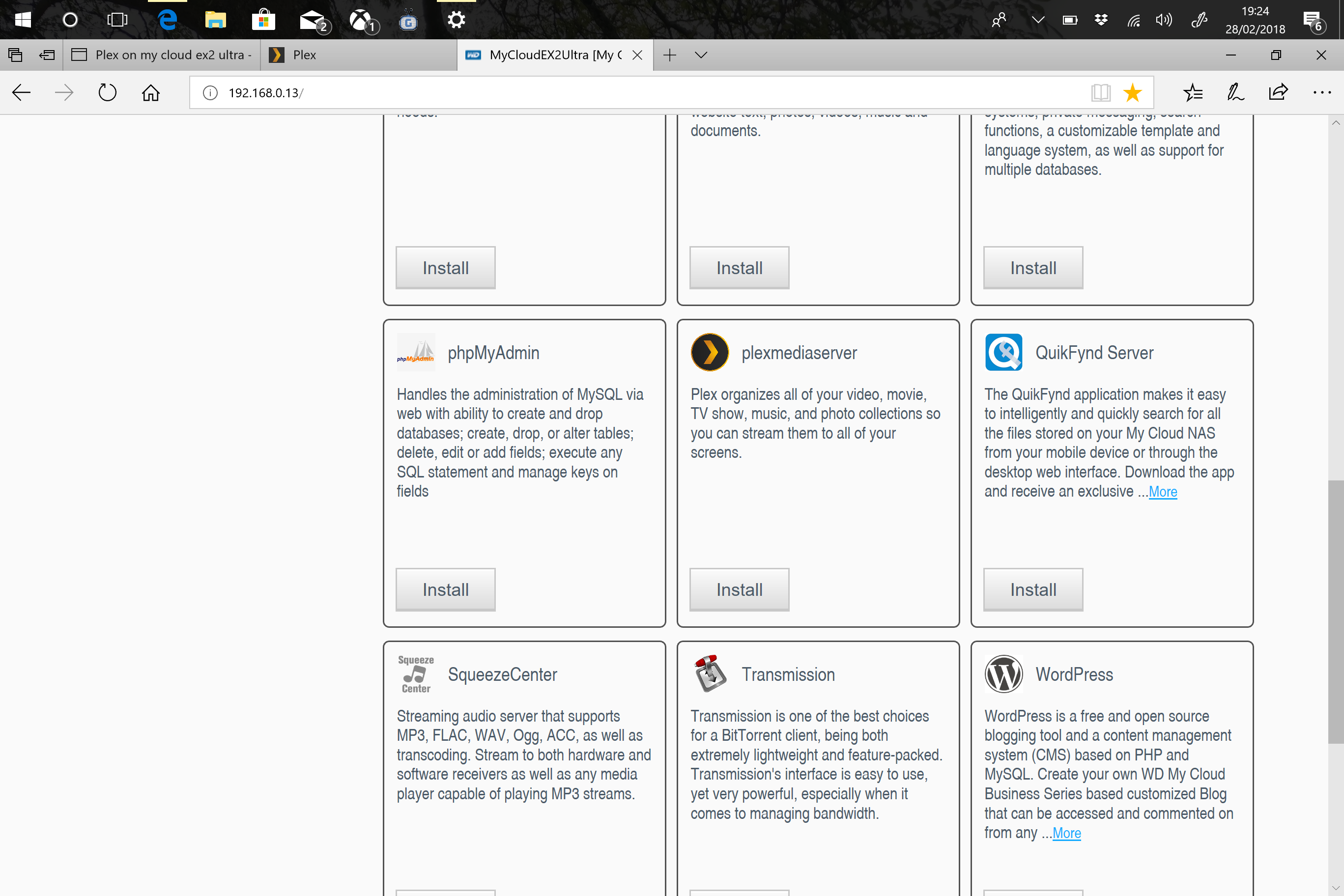This screenshot has height=896, width=1344.
Task: Click the QuikFynd Server app icon
Action: click(x=1003, y=352)
